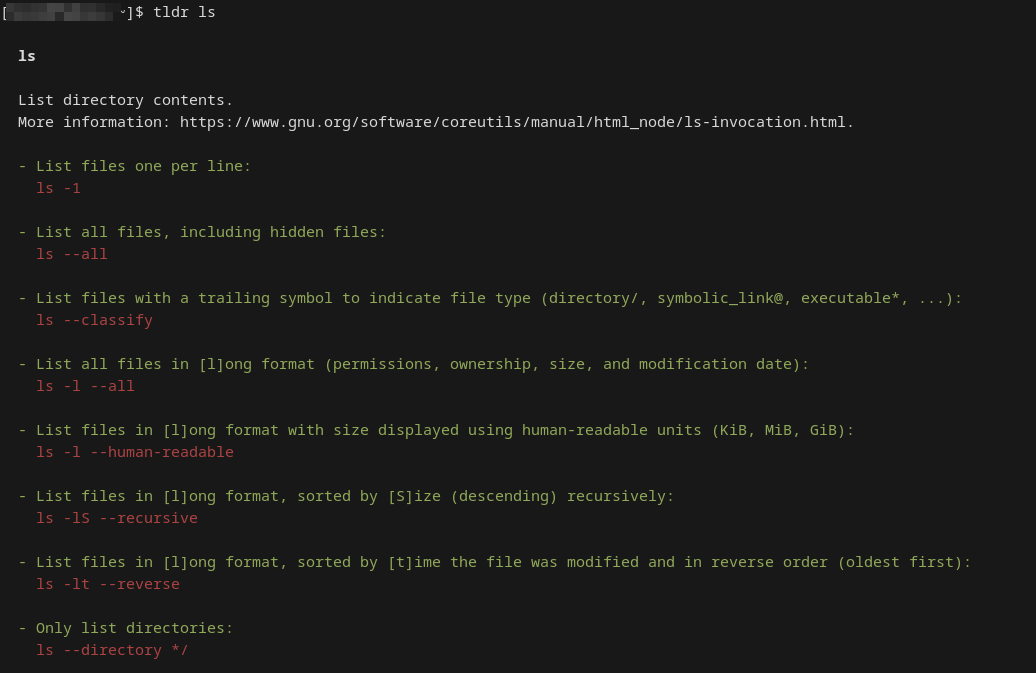Image resolution: width=1036 pixels, height=673 pixels.
Task: Click the 'List files one per line' description
Action: coord(143,166)
